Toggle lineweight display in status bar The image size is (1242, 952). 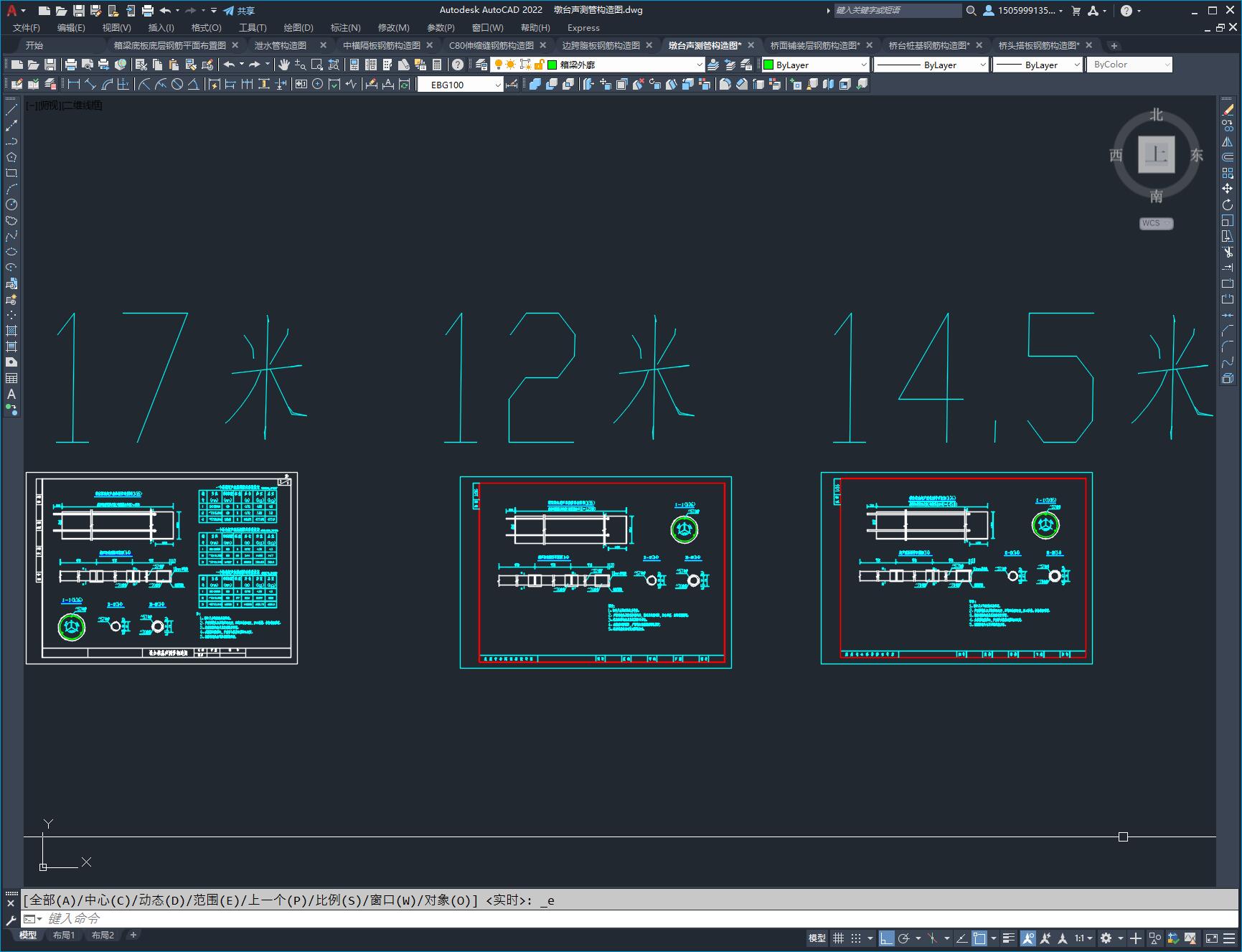(1009, 938)
